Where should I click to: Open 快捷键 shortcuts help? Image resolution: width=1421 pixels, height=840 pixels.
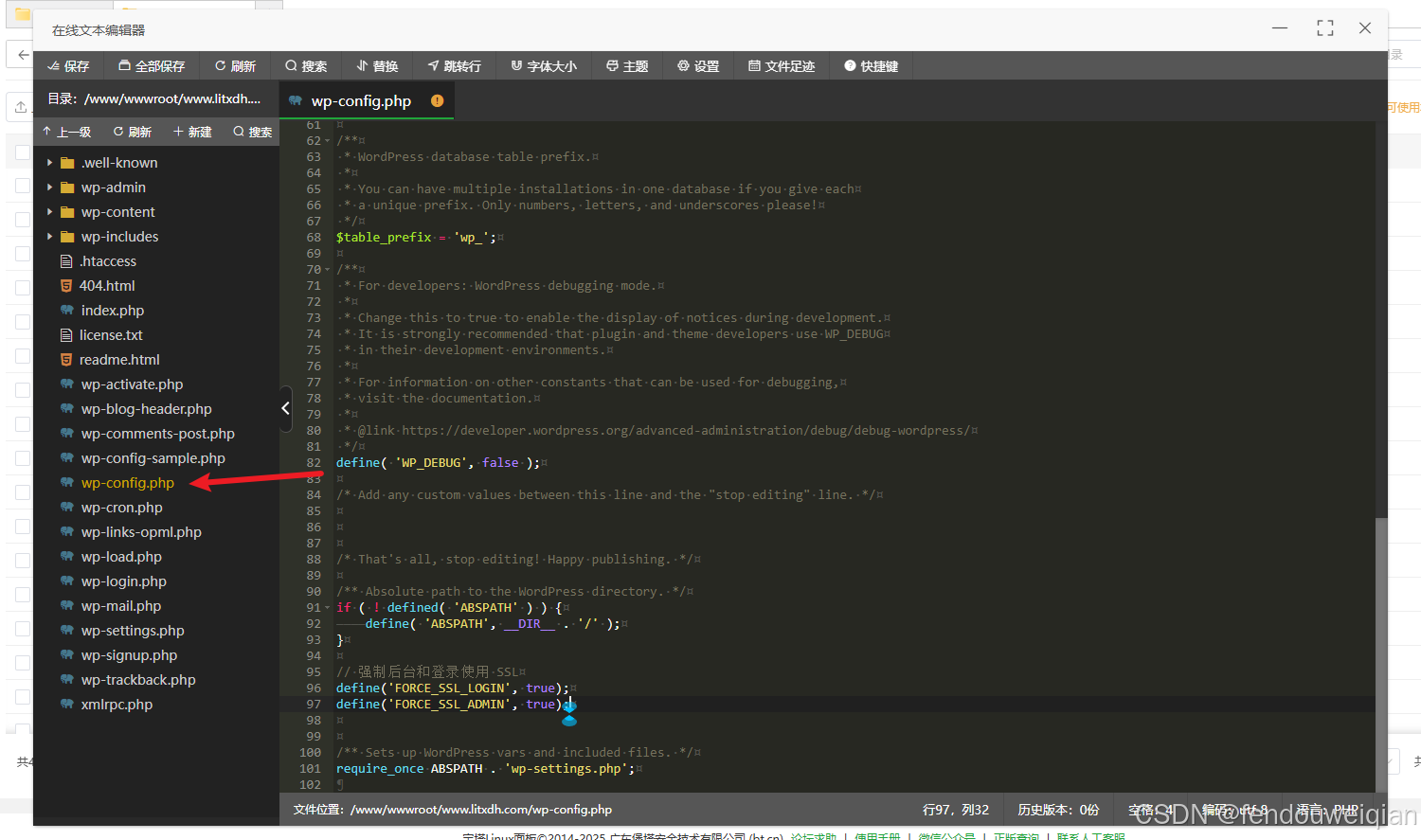(871, 66)
